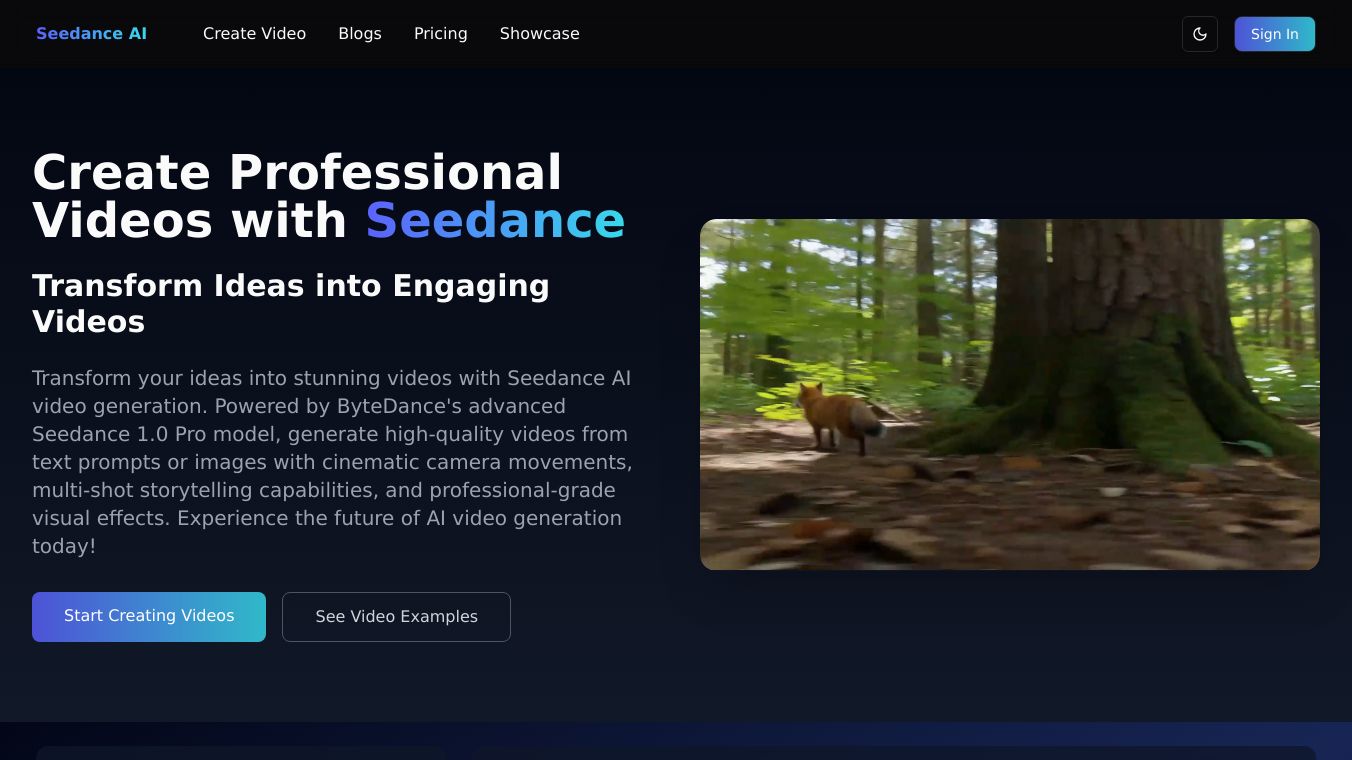
Task: Go to the Blogs page
Action: coord(360,33)
